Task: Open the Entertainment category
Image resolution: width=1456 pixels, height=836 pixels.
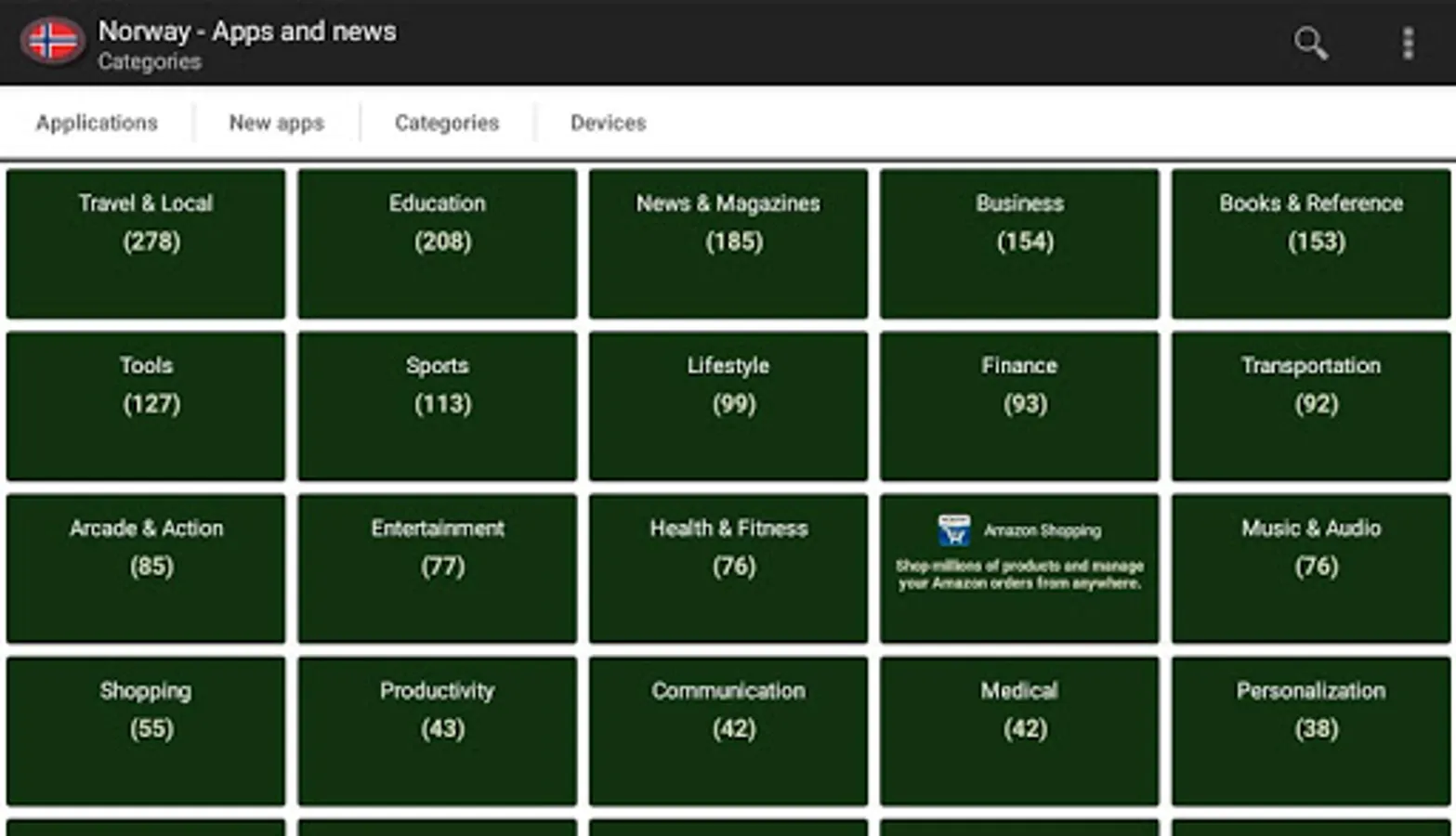Action: click(437, 568)
